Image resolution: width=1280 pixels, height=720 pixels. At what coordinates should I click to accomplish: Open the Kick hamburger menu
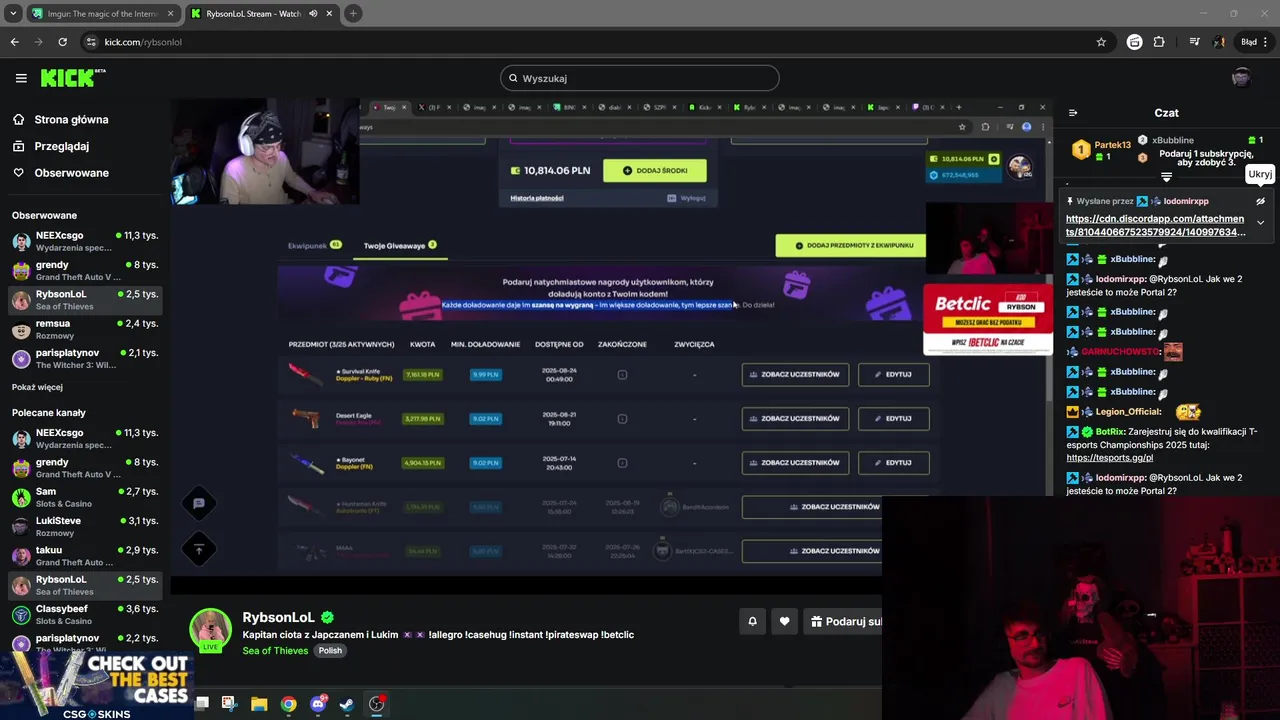coord(21,78)
